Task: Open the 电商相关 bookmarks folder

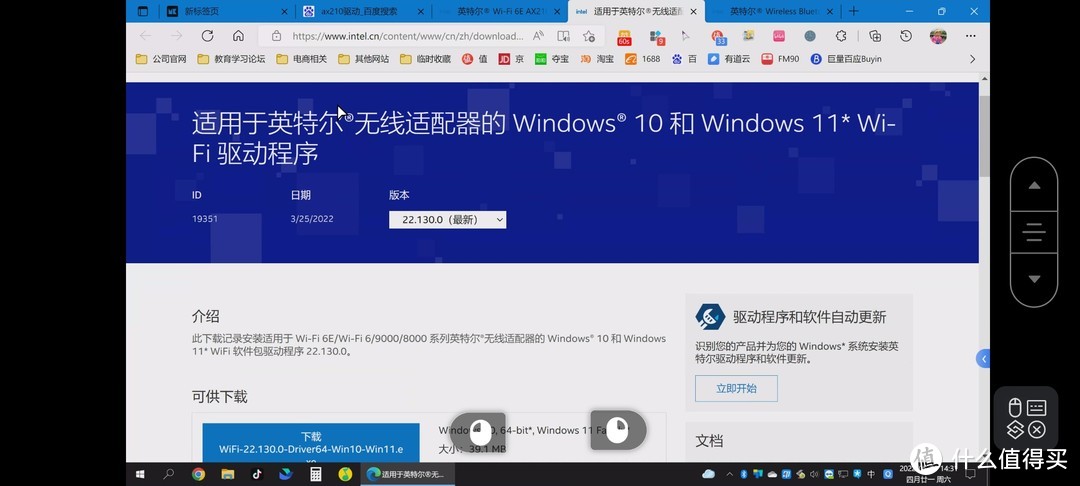Action: pyautogui.click(x=302, y=59)
